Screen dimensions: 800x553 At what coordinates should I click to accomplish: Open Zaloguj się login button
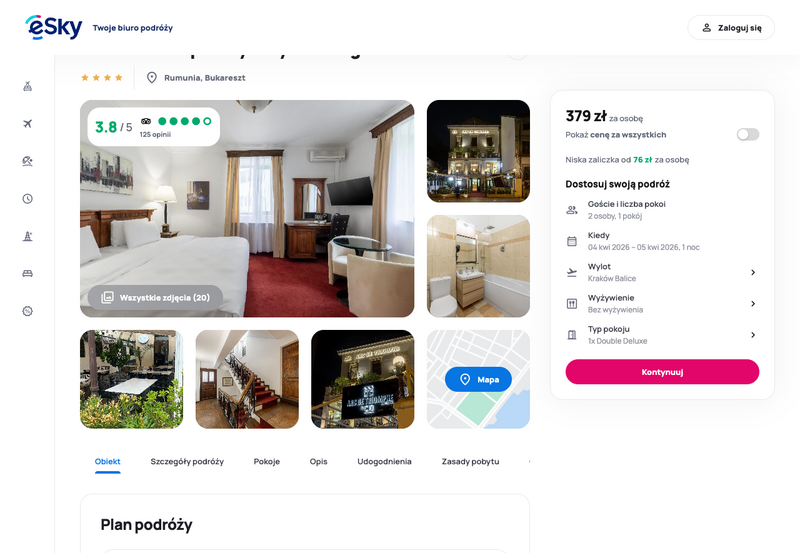coord(731,28)
